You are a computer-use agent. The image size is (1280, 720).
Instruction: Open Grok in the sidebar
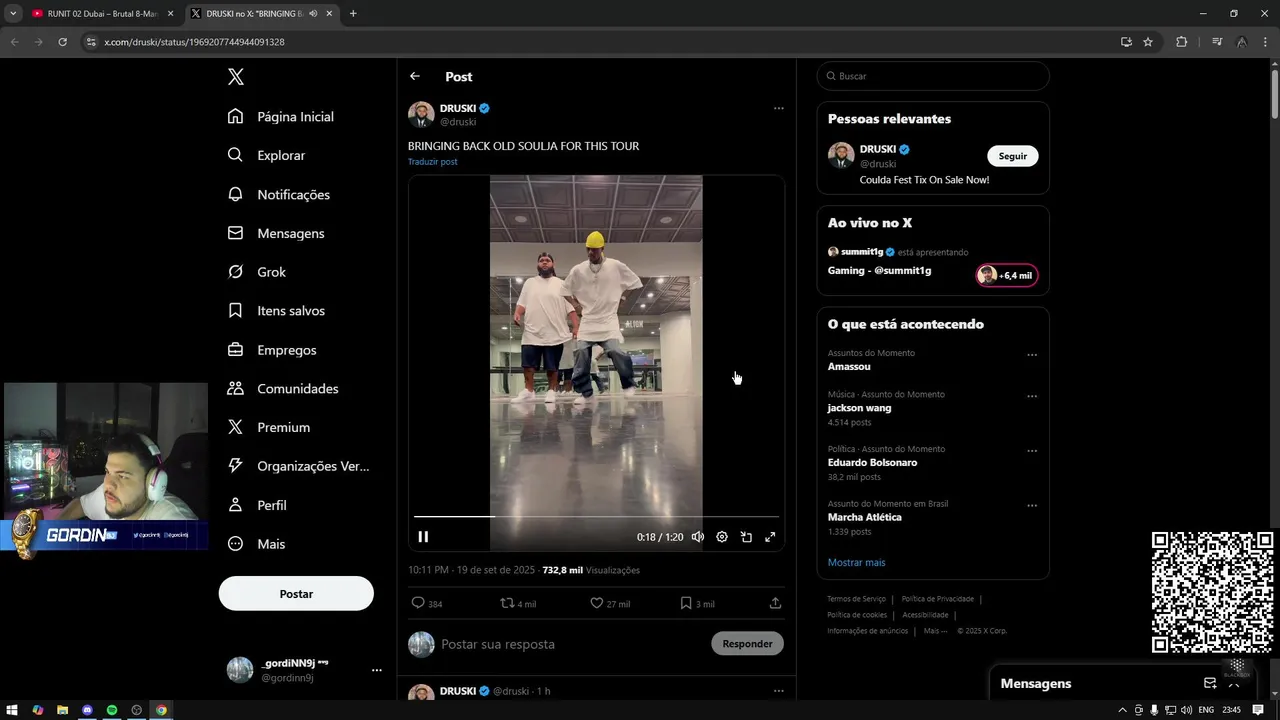pyautogui.click(x=257, y=272)
